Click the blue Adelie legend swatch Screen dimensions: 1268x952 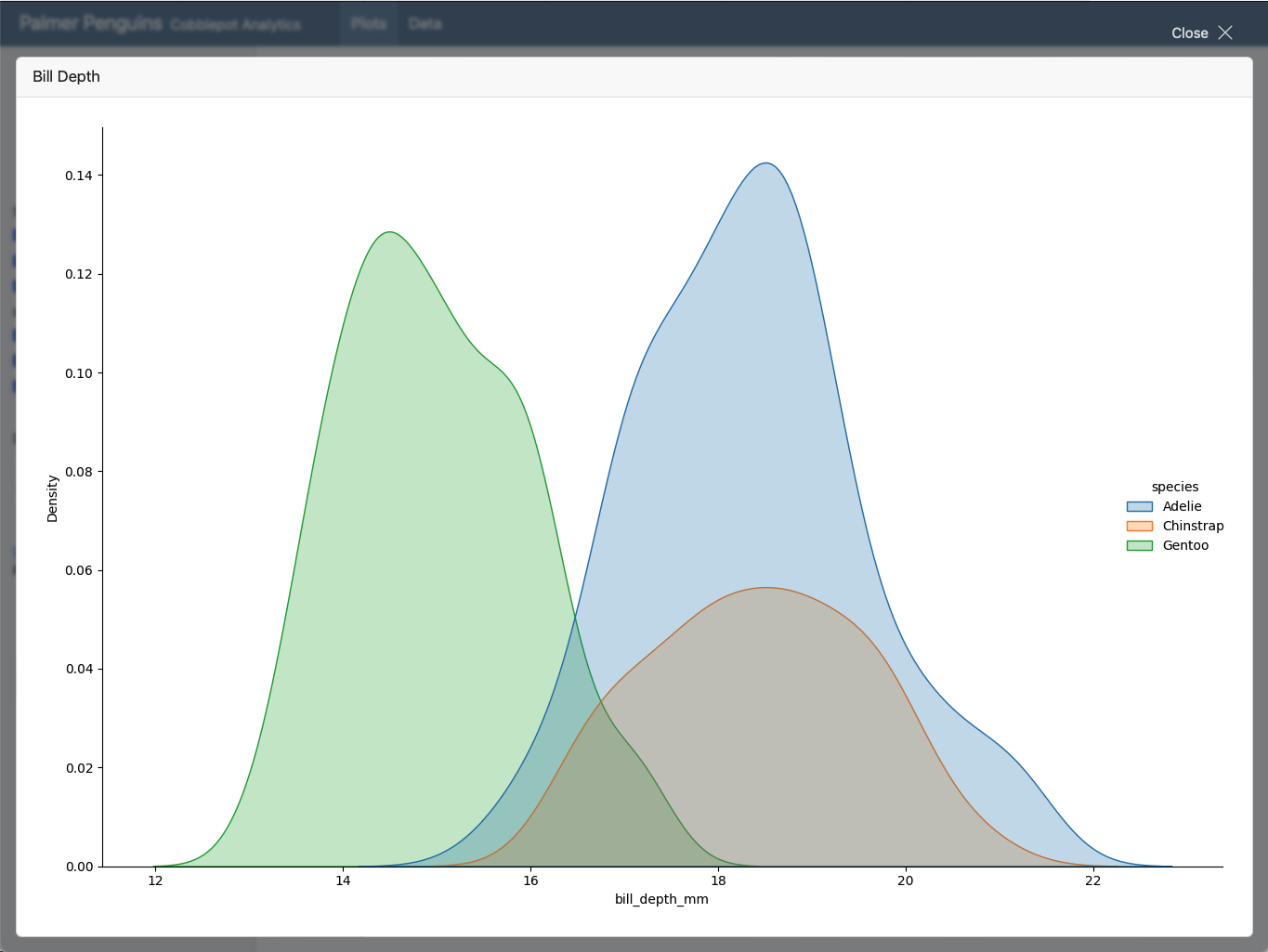coord(1139,507)
